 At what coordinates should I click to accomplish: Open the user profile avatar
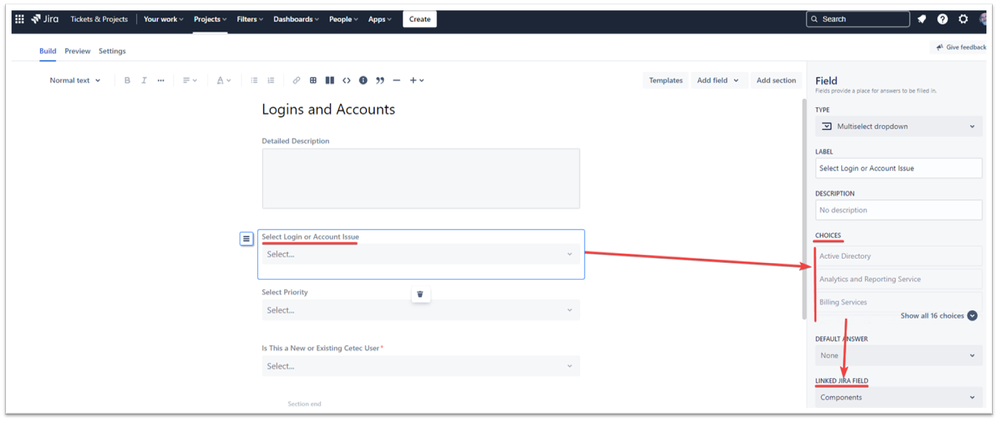[985, 19]
